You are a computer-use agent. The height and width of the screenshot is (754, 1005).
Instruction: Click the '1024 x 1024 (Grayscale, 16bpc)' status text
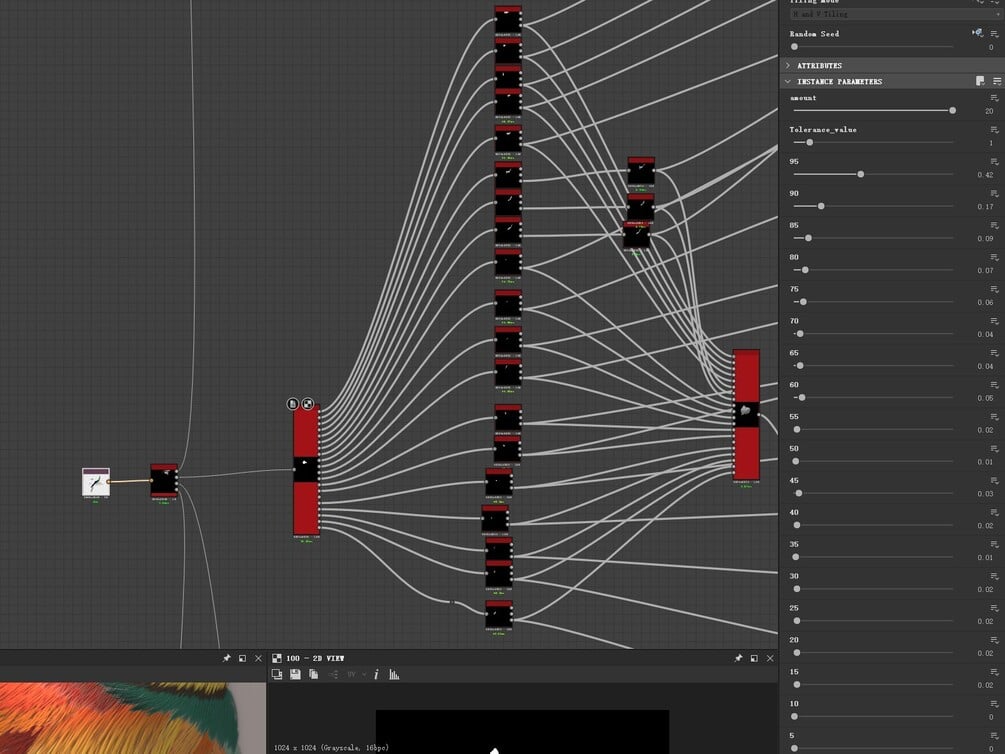331,748
